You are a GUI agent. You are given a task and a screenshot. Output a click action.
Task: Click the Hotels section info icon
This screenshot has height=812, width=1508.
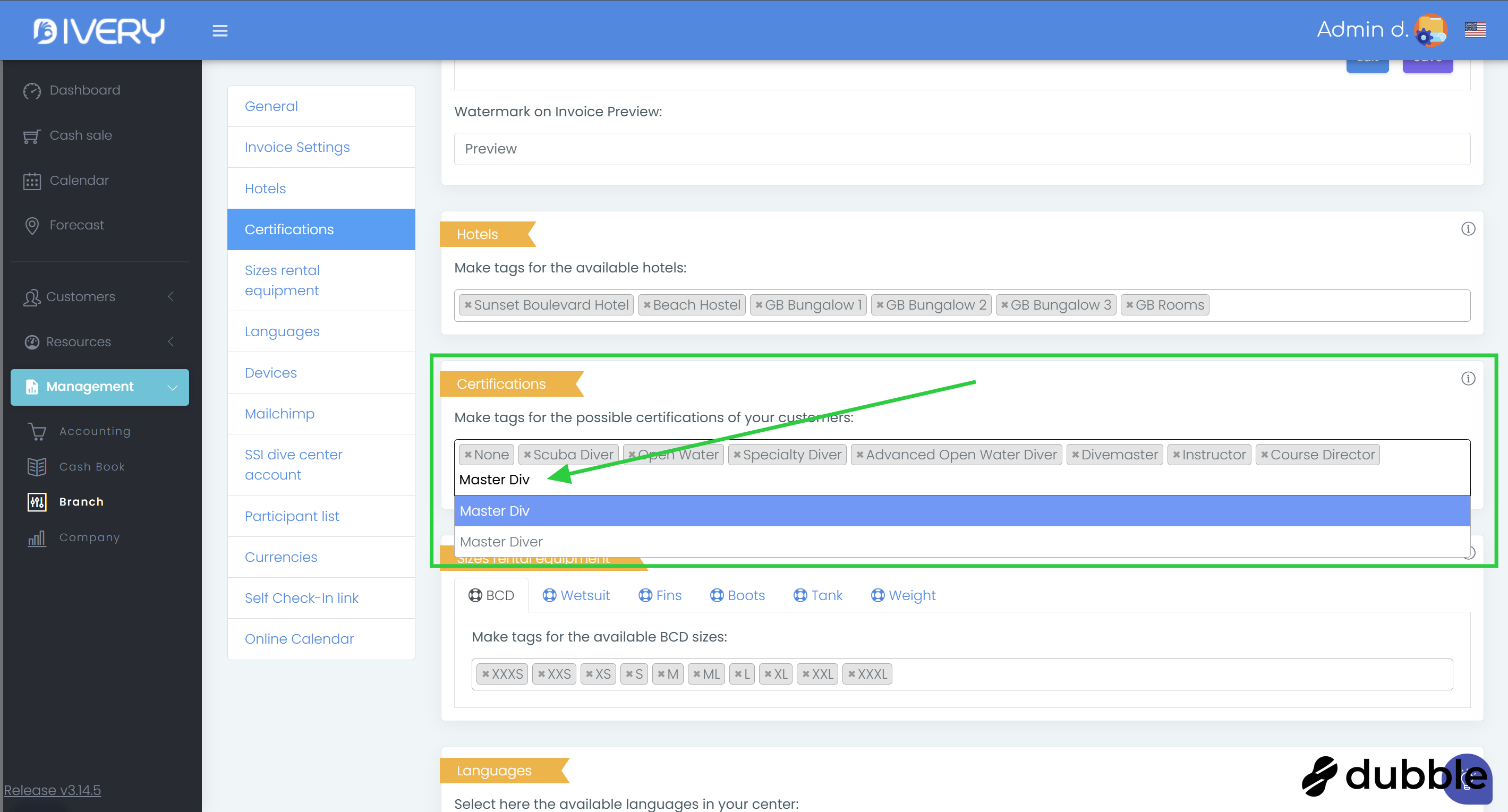[x=1467, y=229]
